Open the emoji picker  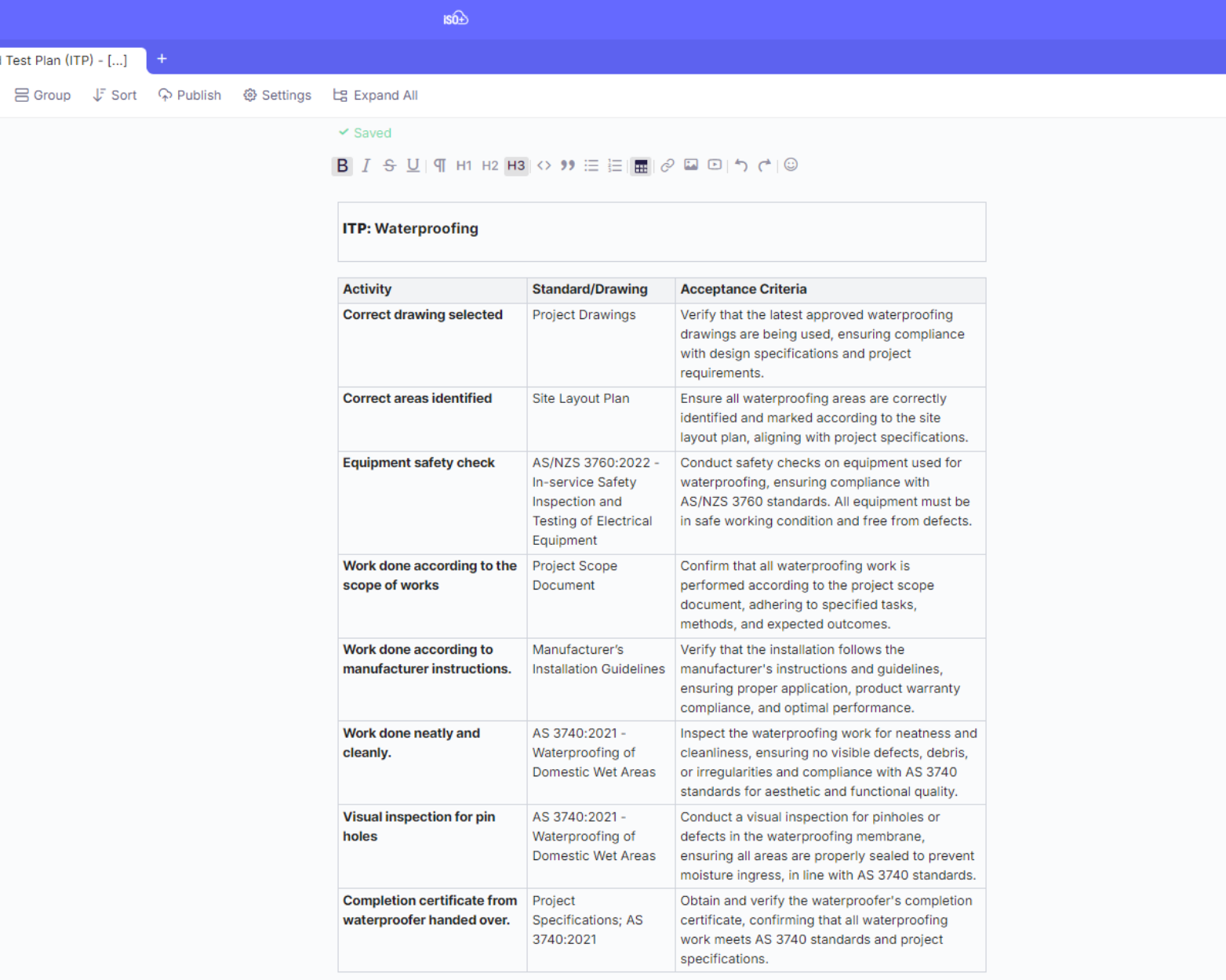(791, 165)
